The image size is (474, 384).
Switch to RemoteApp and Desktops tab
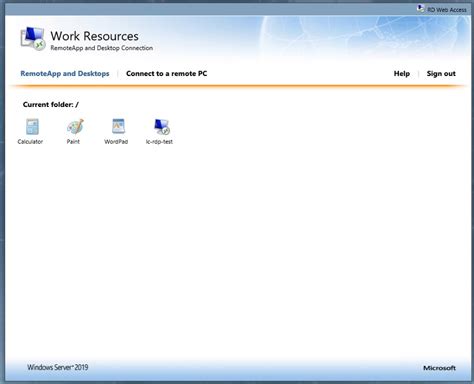[65, 74]
